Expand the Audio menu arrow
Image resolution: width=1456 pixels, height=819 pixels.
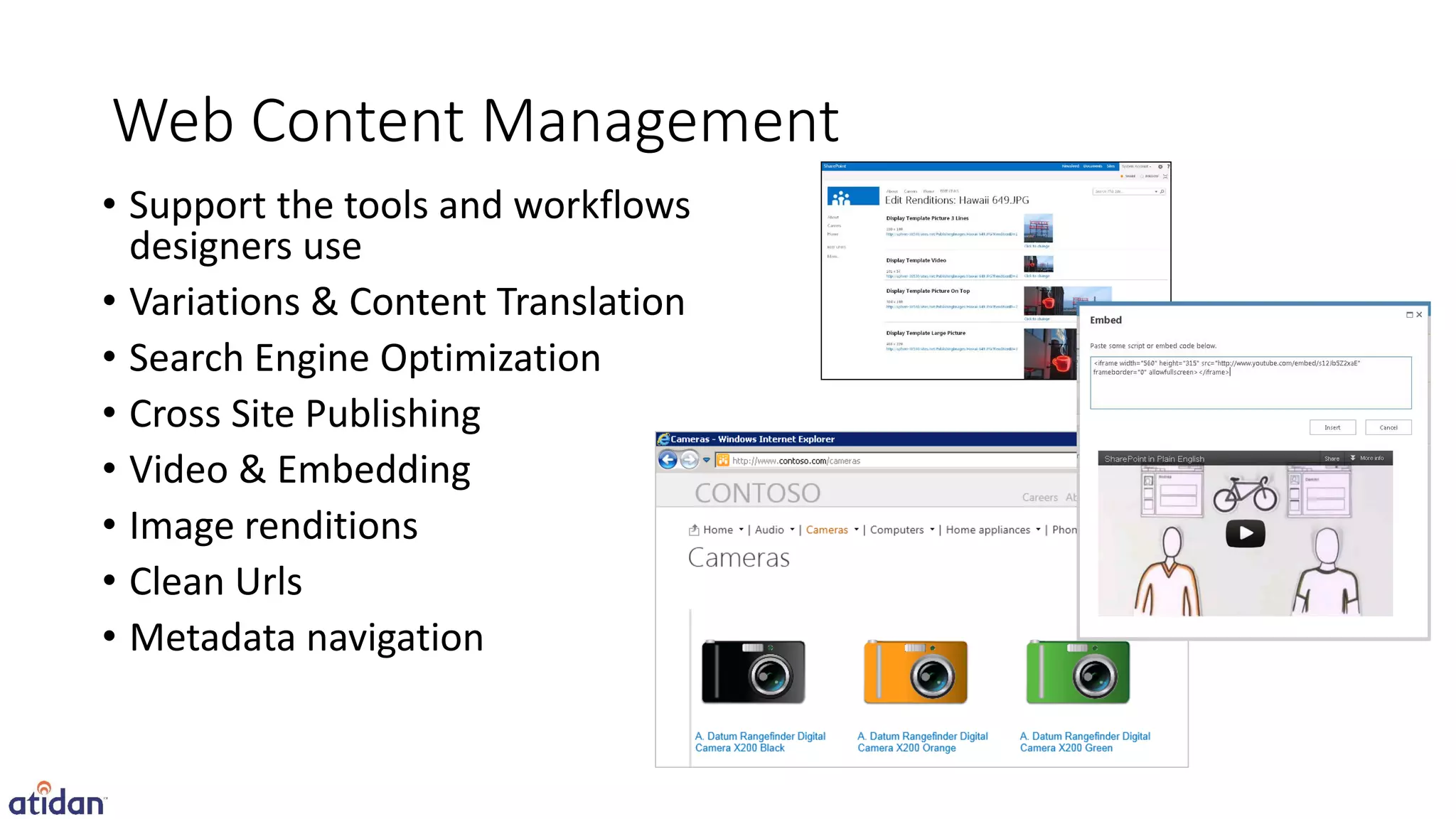[792, 530]
